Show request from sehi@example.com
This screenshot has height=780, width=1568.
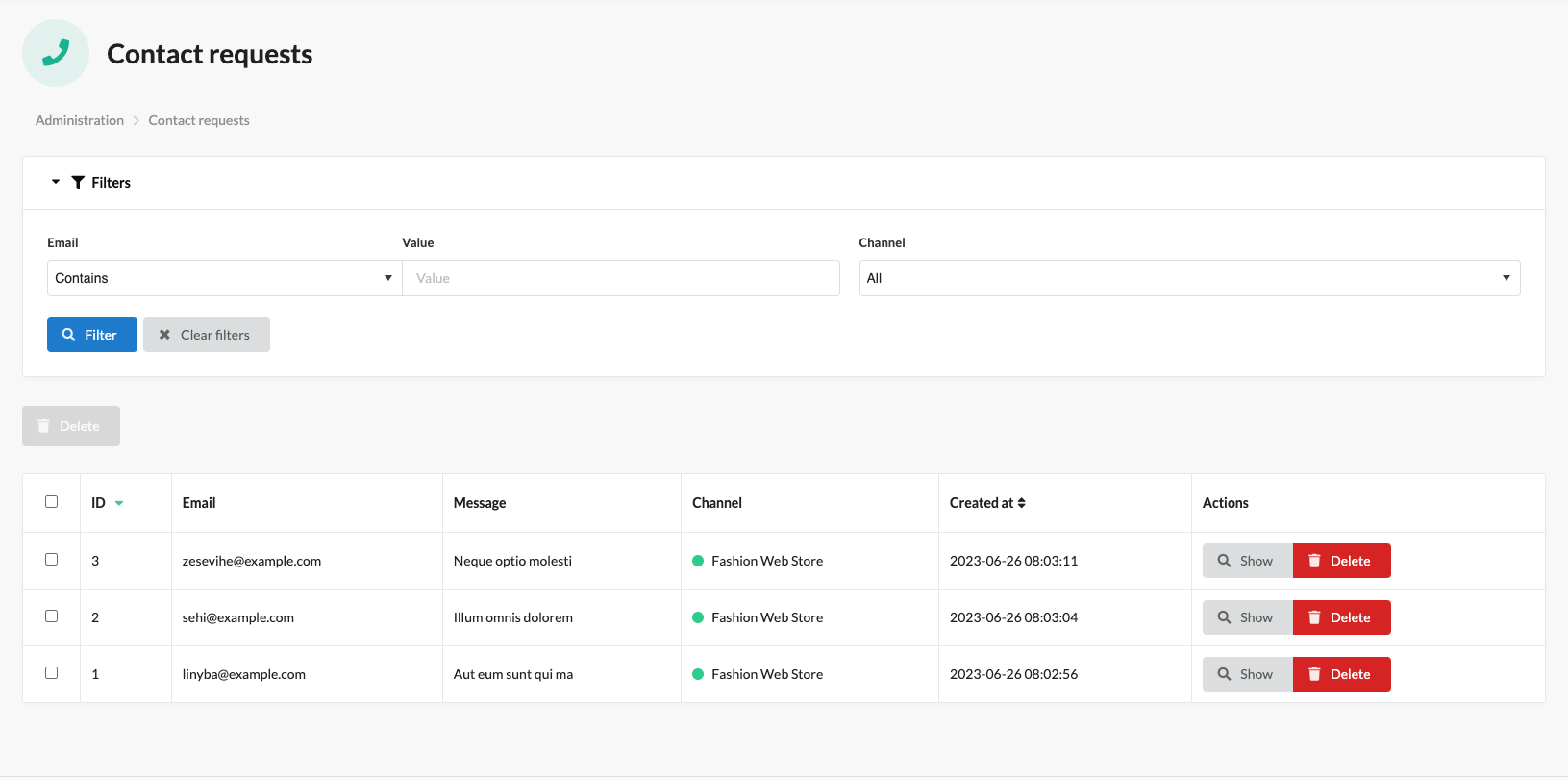click(1248, 617)
